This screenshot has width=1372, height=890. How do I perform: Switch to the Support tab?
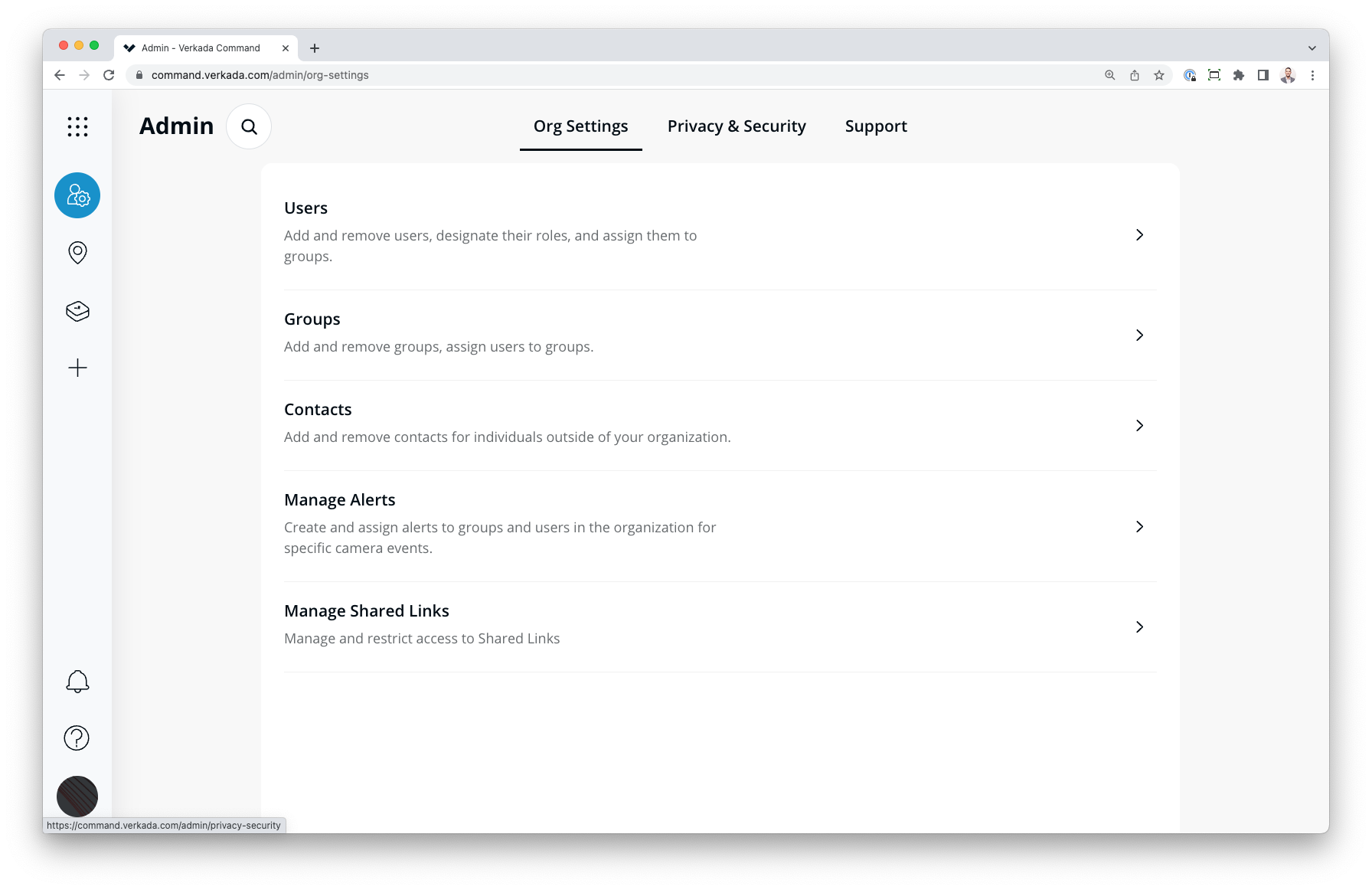click(x=876, y=126)
